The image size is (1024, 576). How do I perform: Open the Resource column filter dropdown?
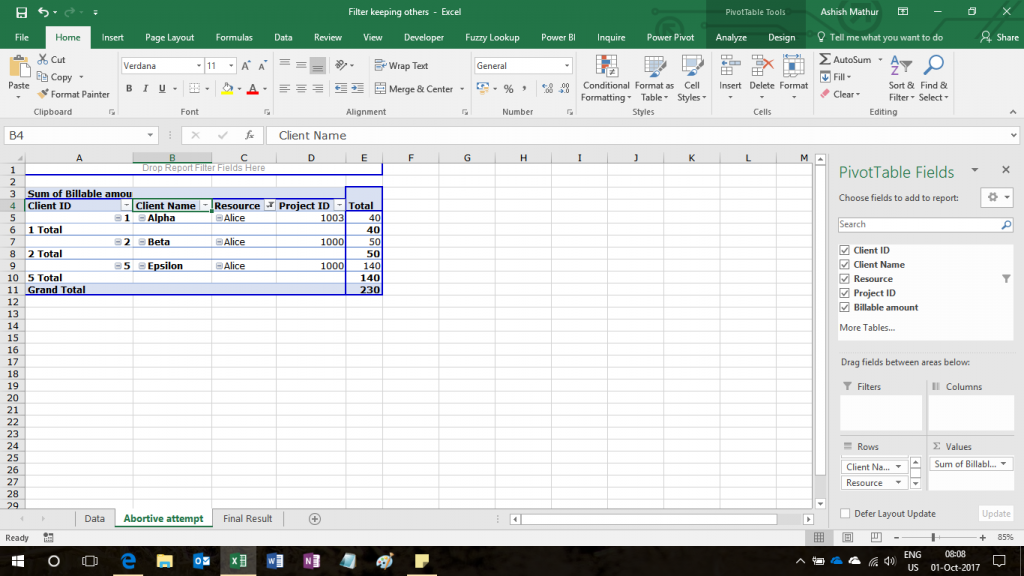coord(270,206)
